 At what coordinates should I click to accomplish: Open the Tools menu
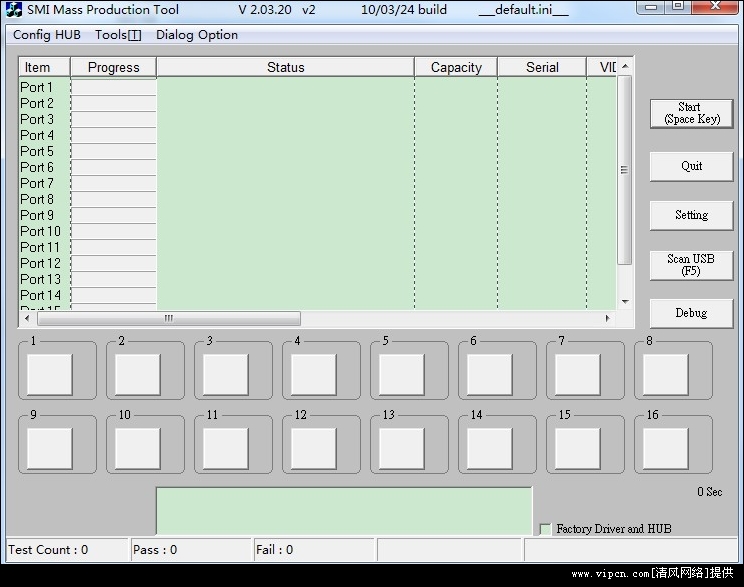click(118, 35)
